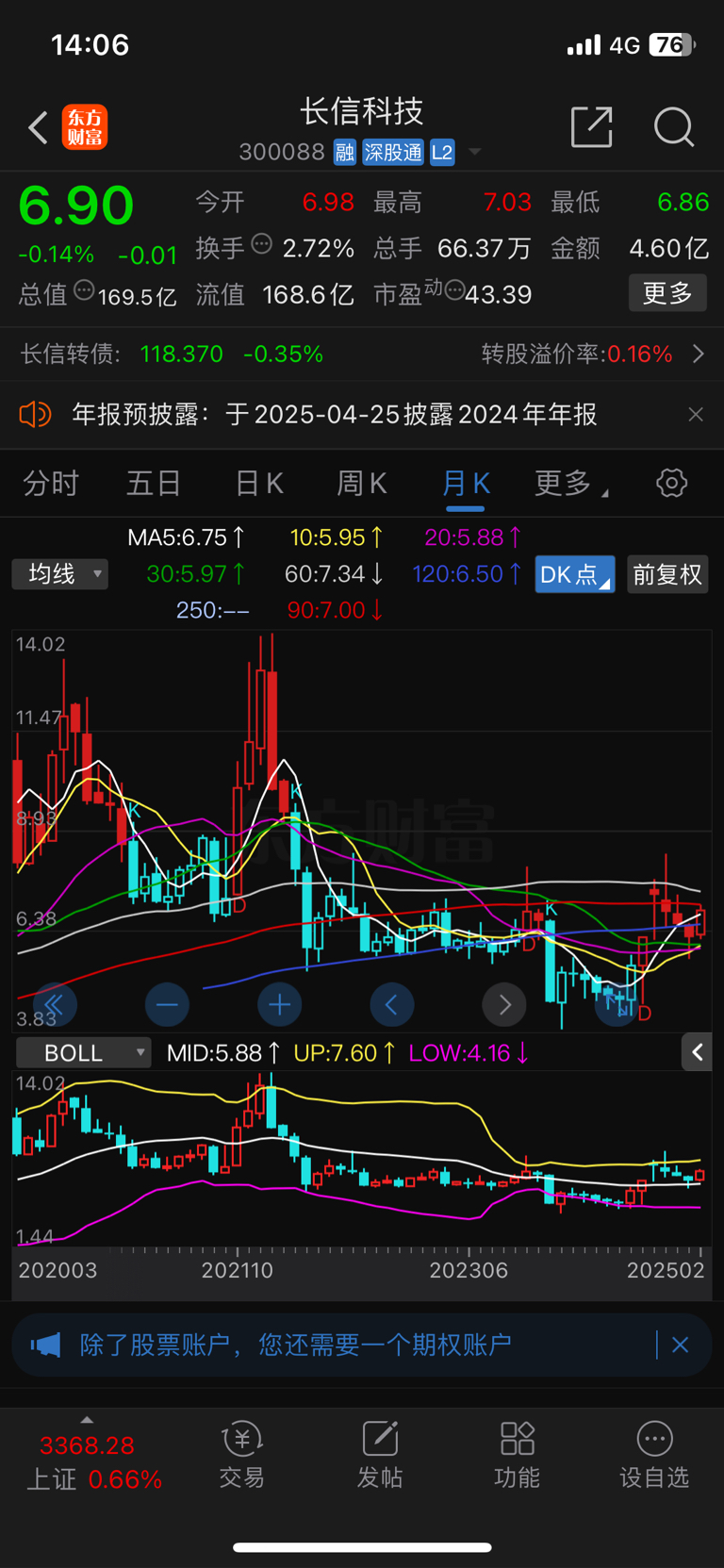Image resolution: width=724 pixels, height=1568 pixels.
Task: Open the 功能 functions icon
Action: [517, 1457]
